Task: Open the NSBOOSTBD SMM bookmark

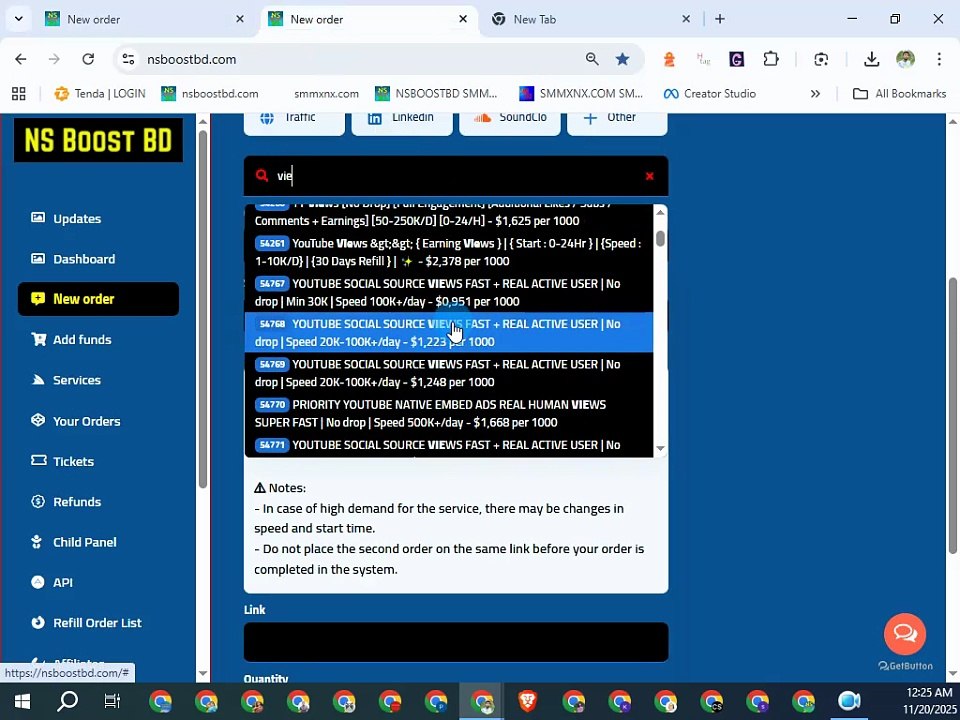Action: pyautogui.click(x=436, y=94)
